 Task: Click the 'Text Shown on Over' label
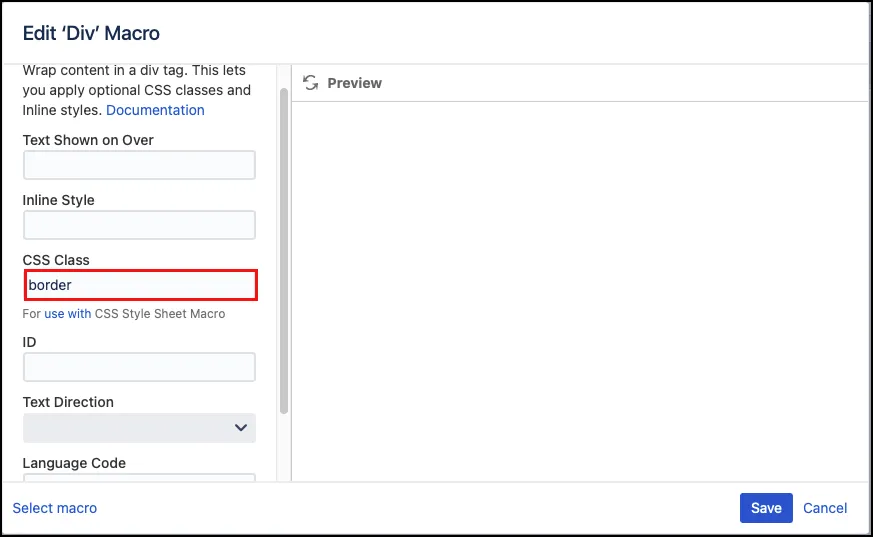click(x=88, y=140)
